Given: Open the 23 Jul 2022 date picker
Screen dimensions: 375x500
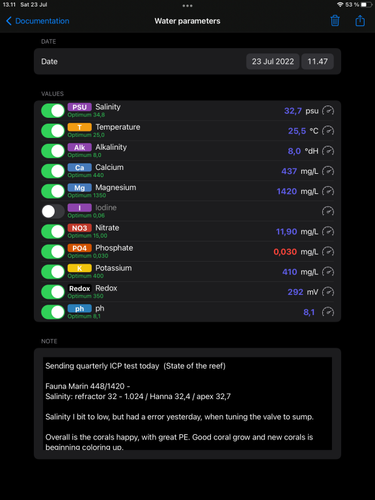Looking at the screenshot, I should tap(273, 61).
